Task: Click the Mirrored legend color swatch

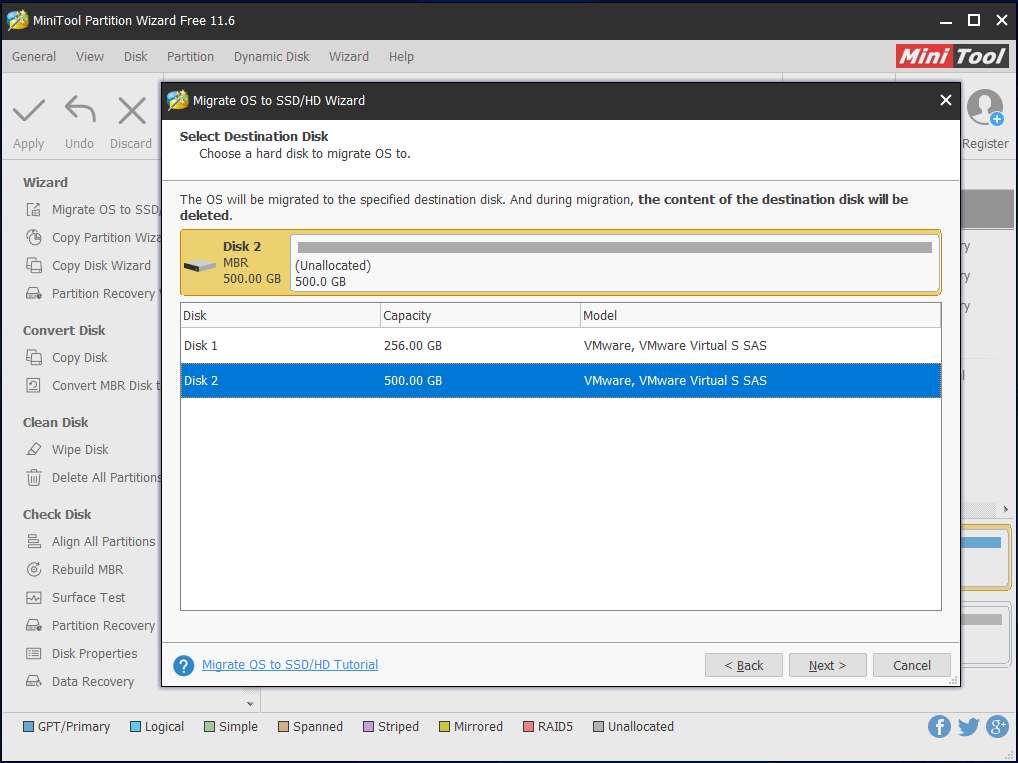Action: click(444, 727)
